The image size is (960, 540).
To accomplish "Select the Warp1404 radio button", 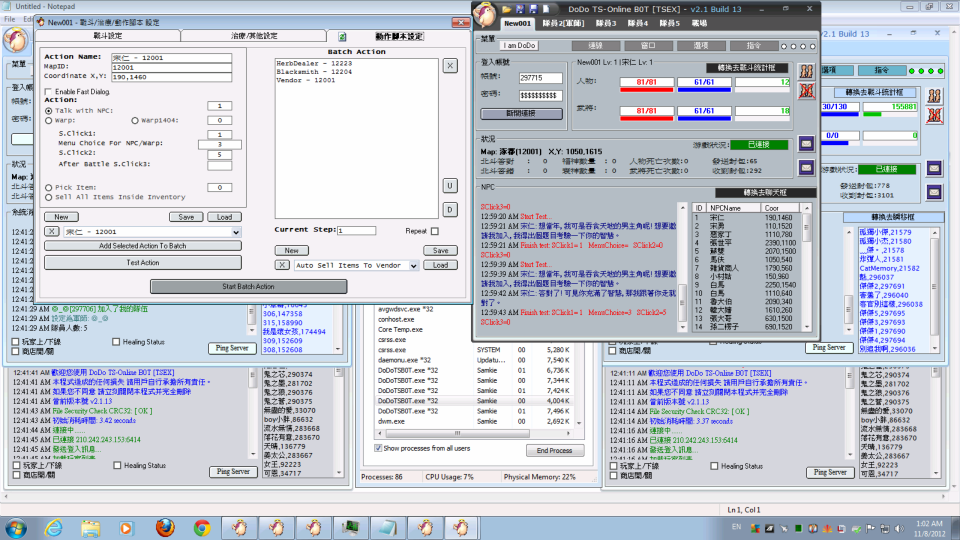I will 135,121.
